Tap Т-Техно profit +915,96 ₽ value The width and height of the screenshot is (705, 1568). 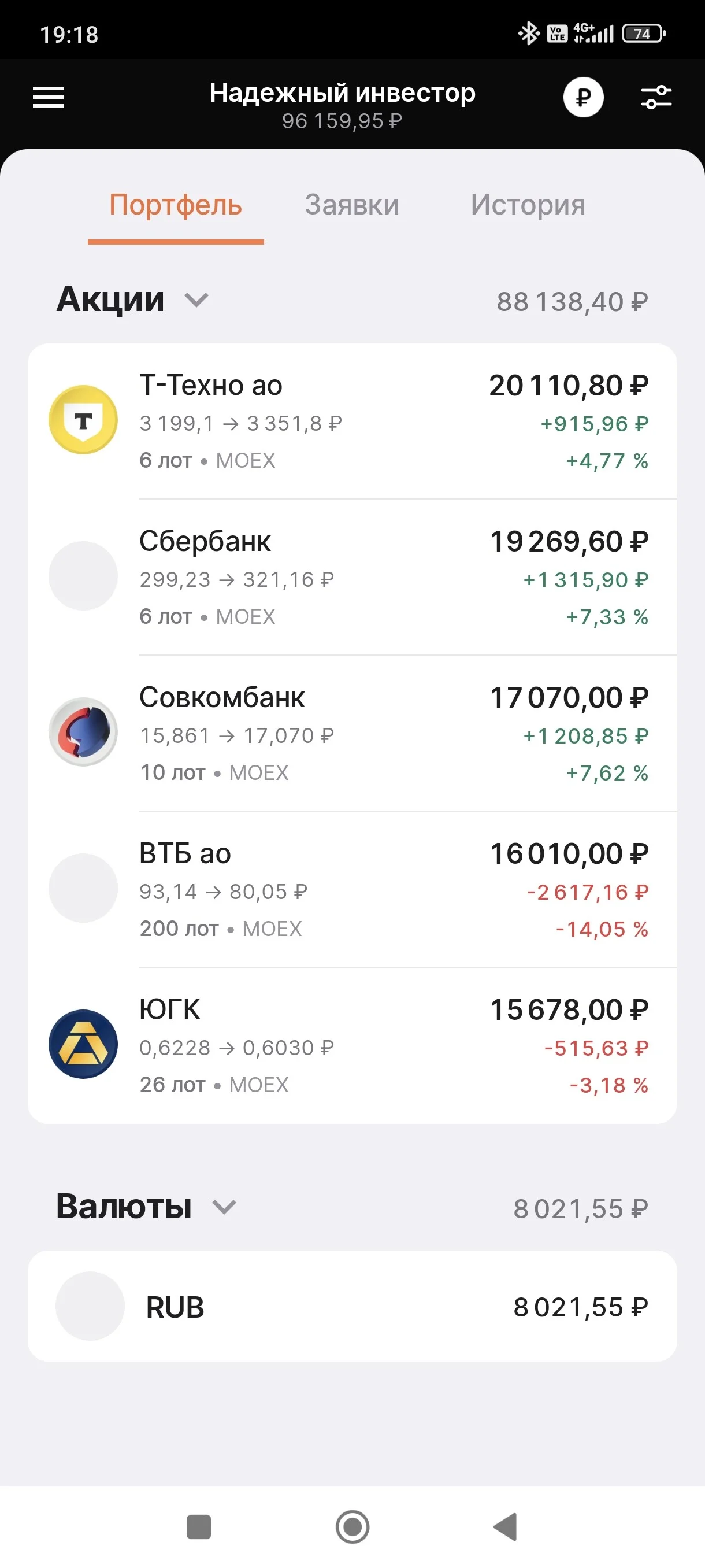[x=594, y=424]
